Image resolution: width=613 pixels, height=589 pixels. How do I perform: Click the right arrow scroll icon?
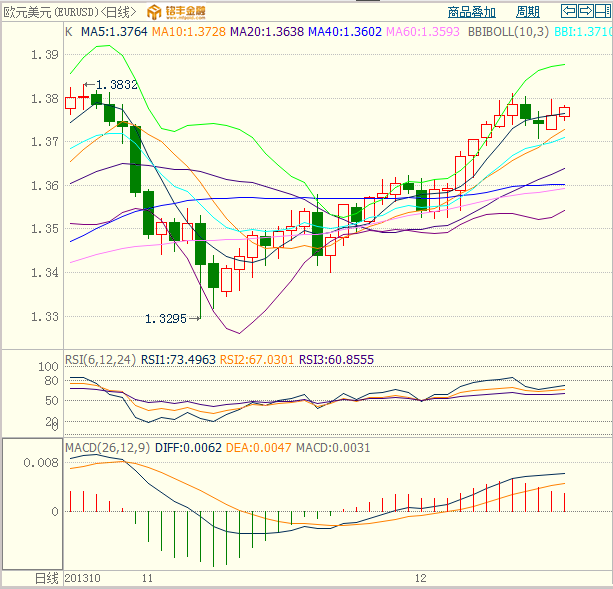[x=585, y=12]
